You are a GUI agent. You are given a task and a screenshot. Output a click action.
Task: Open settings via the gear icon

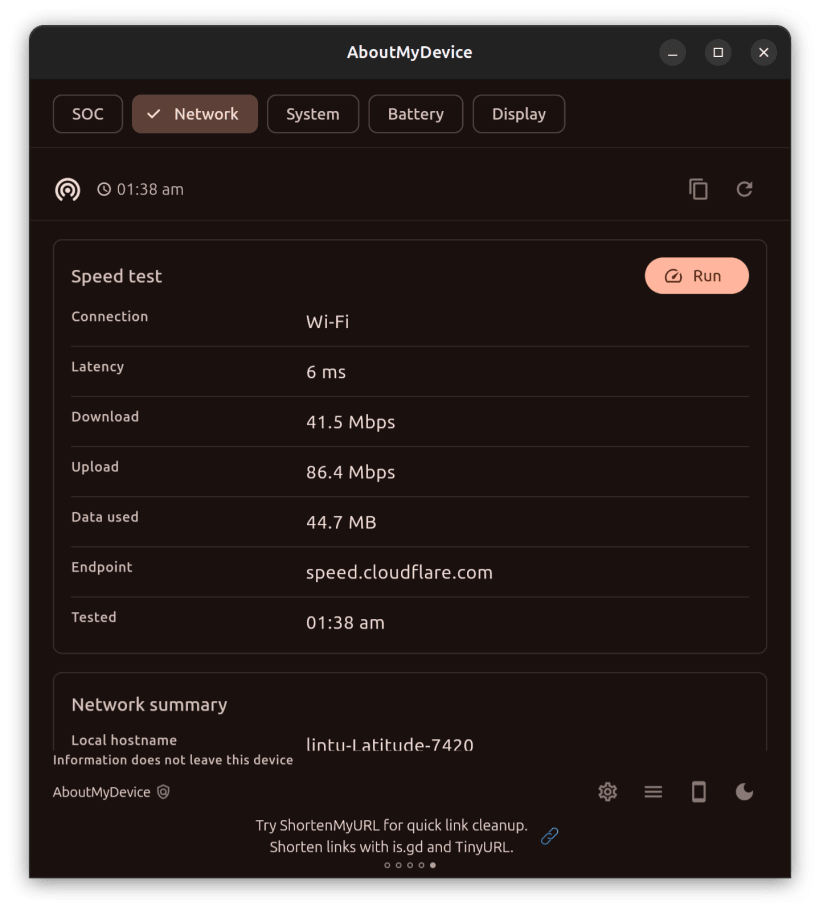(608, 792)
